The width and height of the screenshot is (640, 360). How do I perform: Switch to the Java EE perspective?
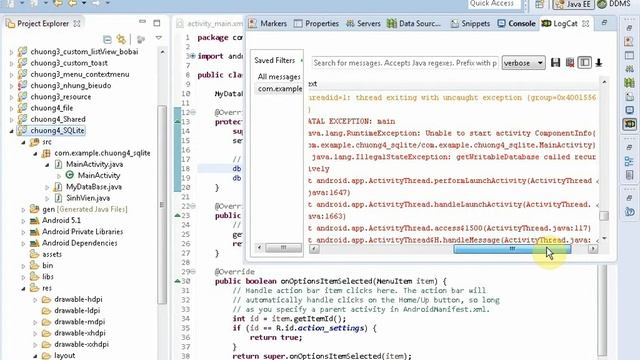pyautogui.click(x=573, y=4)
